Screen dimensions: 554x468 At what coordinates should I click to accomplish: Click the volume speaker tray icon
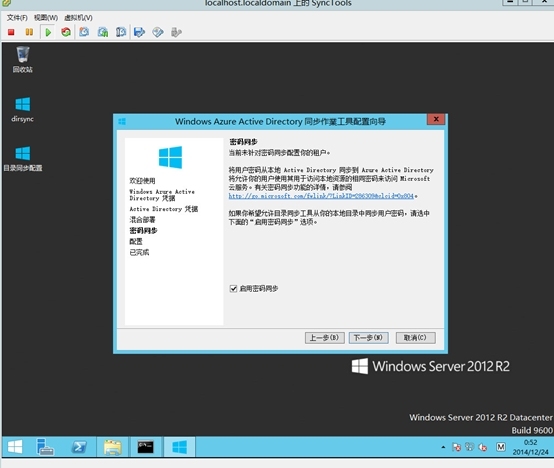coord(483,447)
